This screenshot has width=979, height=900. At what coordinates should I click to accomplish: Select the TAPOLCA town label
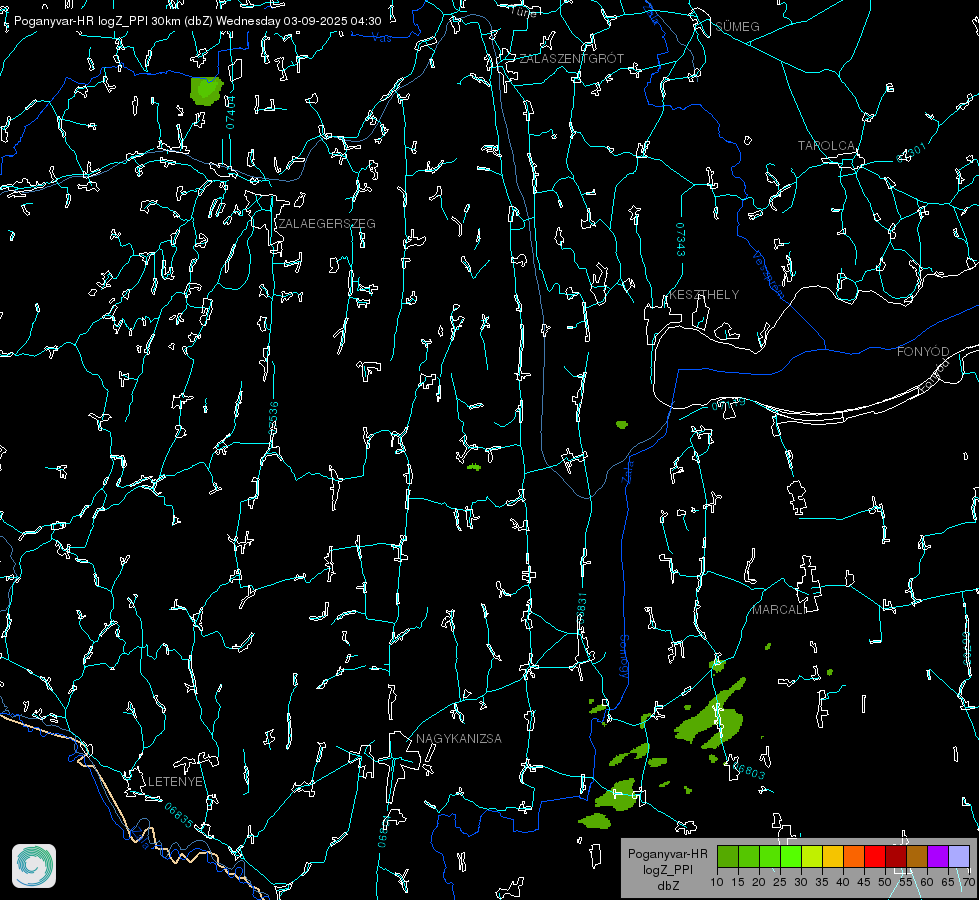pyautogui.click(x=826, y=146)
